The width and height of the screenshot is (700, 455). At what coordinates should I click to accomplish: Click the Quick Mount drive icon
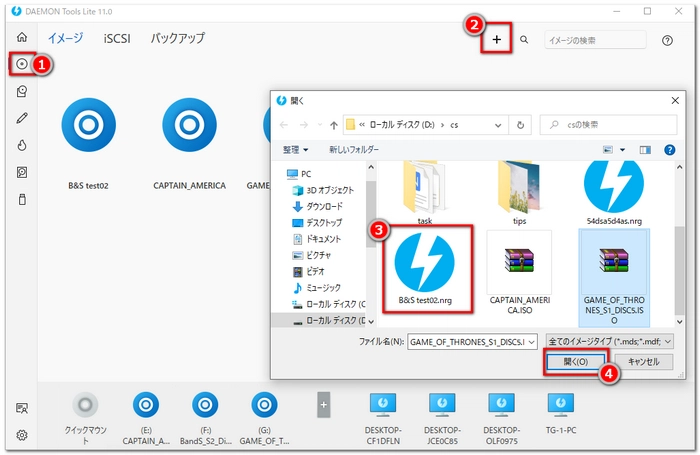click(x=86, y=405)
